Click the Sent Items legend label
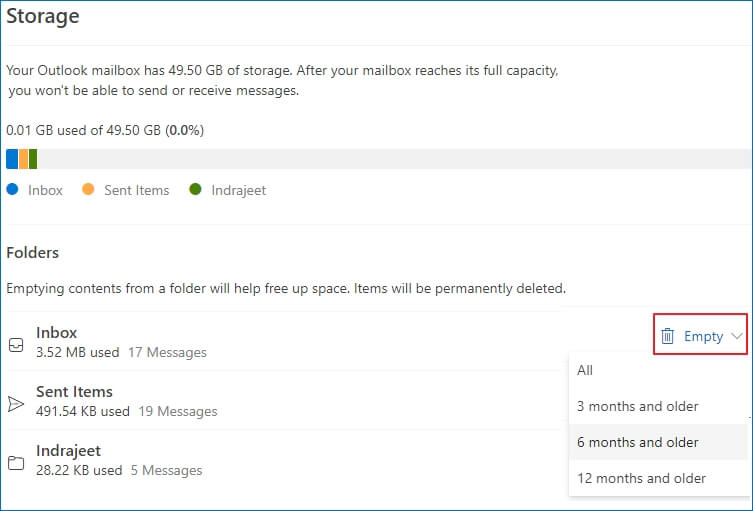The height and width of the screenshot is (511, 753). (137, 190)
